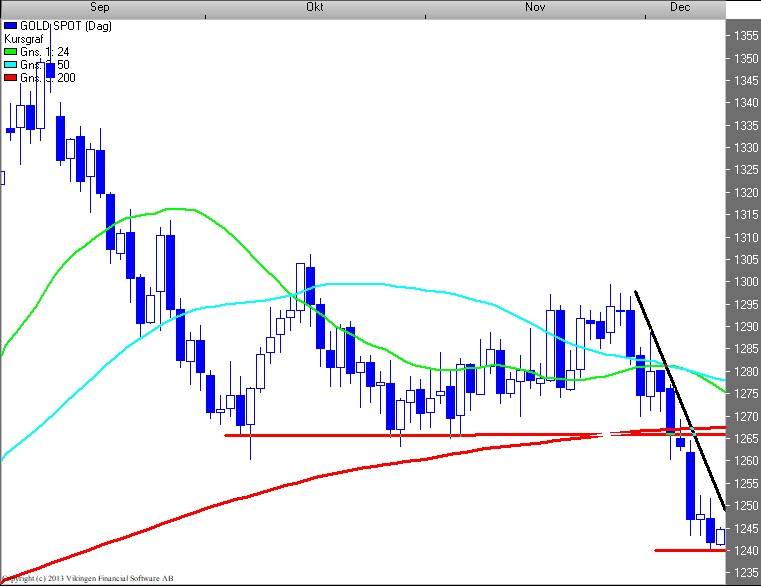Click the 1275 price axis label
Viewport: 761px width, 586px height.
[745, 394]
